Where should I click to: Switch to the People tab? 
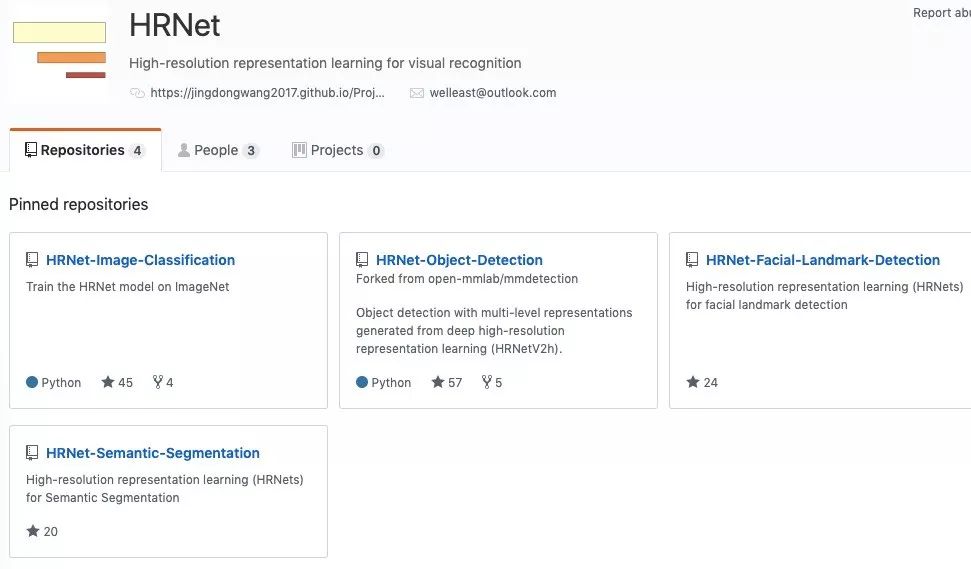[x=217, y=150]
